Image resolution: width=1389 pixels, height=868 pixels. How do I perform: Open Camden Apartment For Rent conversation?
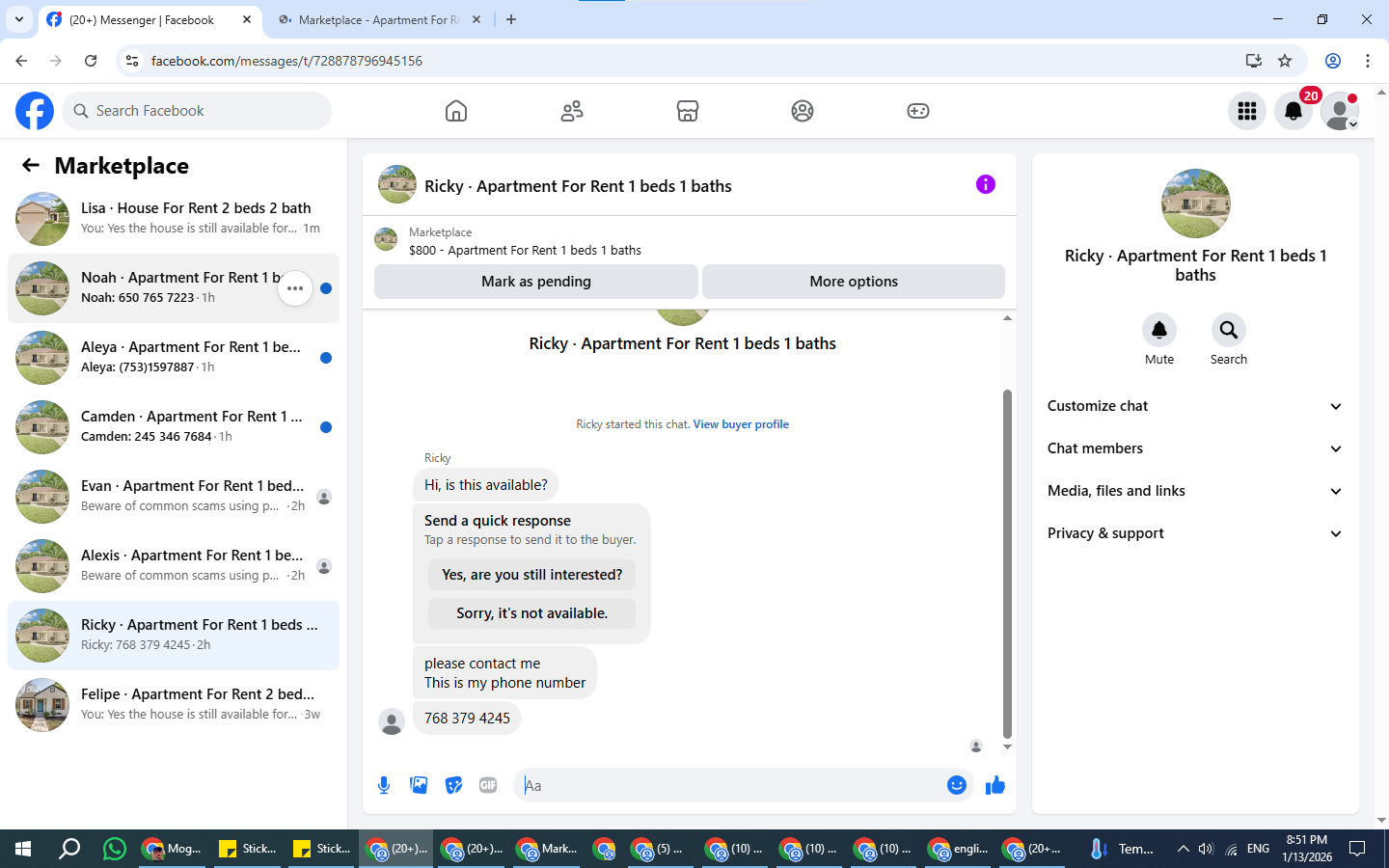(x=174, y=427)
